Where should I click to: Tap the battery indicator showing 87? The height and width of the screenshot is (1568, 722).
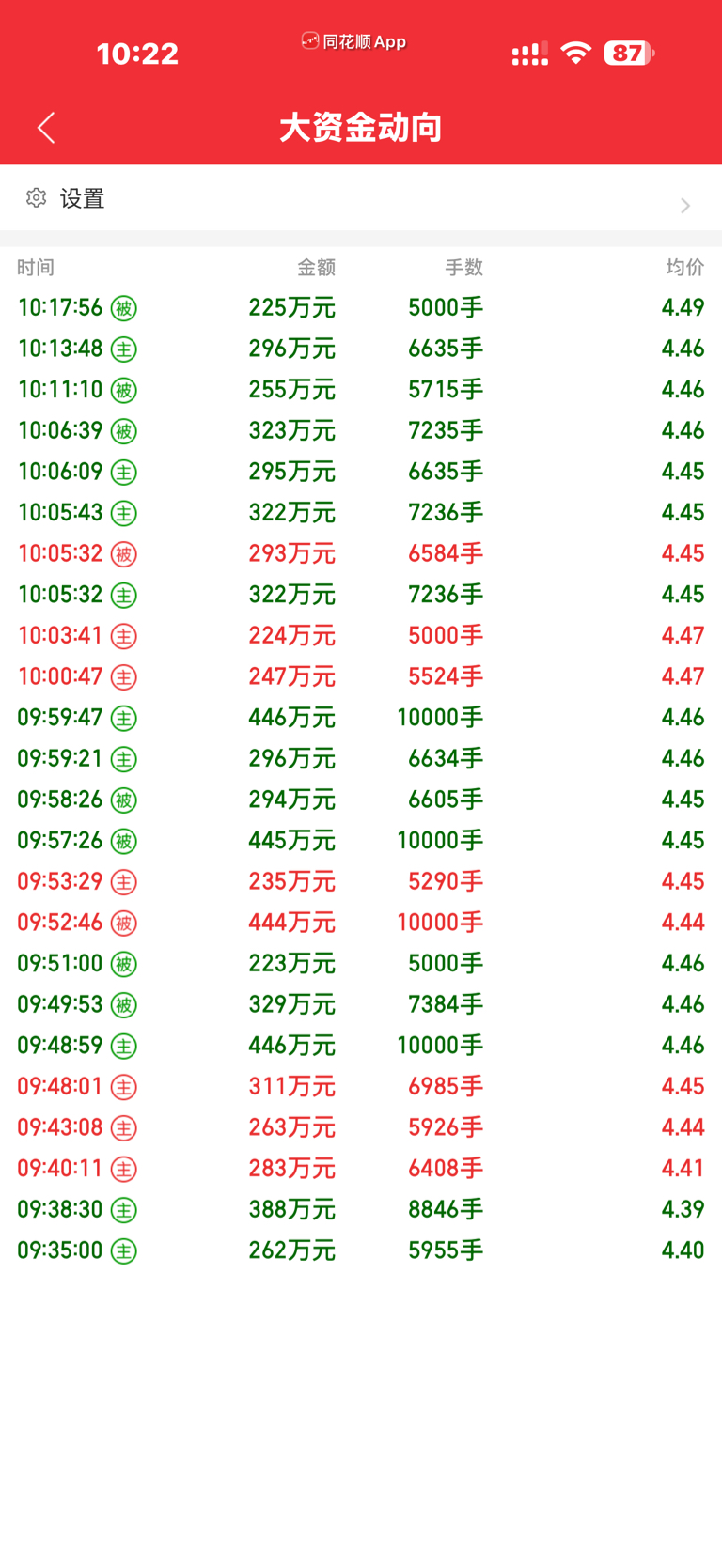(x=628, y=53)
